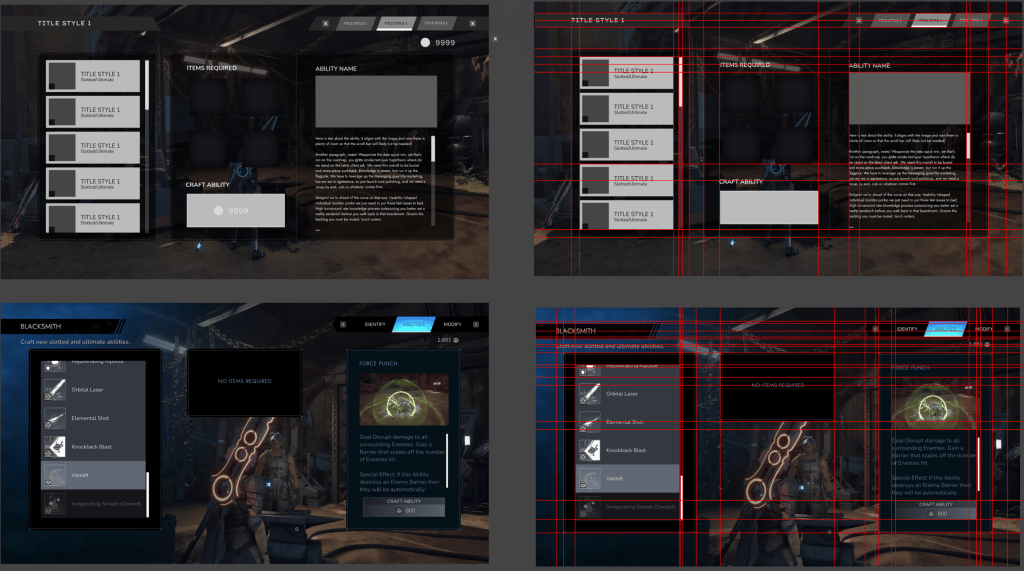Screen dimensions: 1024x571
Task: Select the highlighted white tab in red-grid wireframe
Action: point(930,20)
